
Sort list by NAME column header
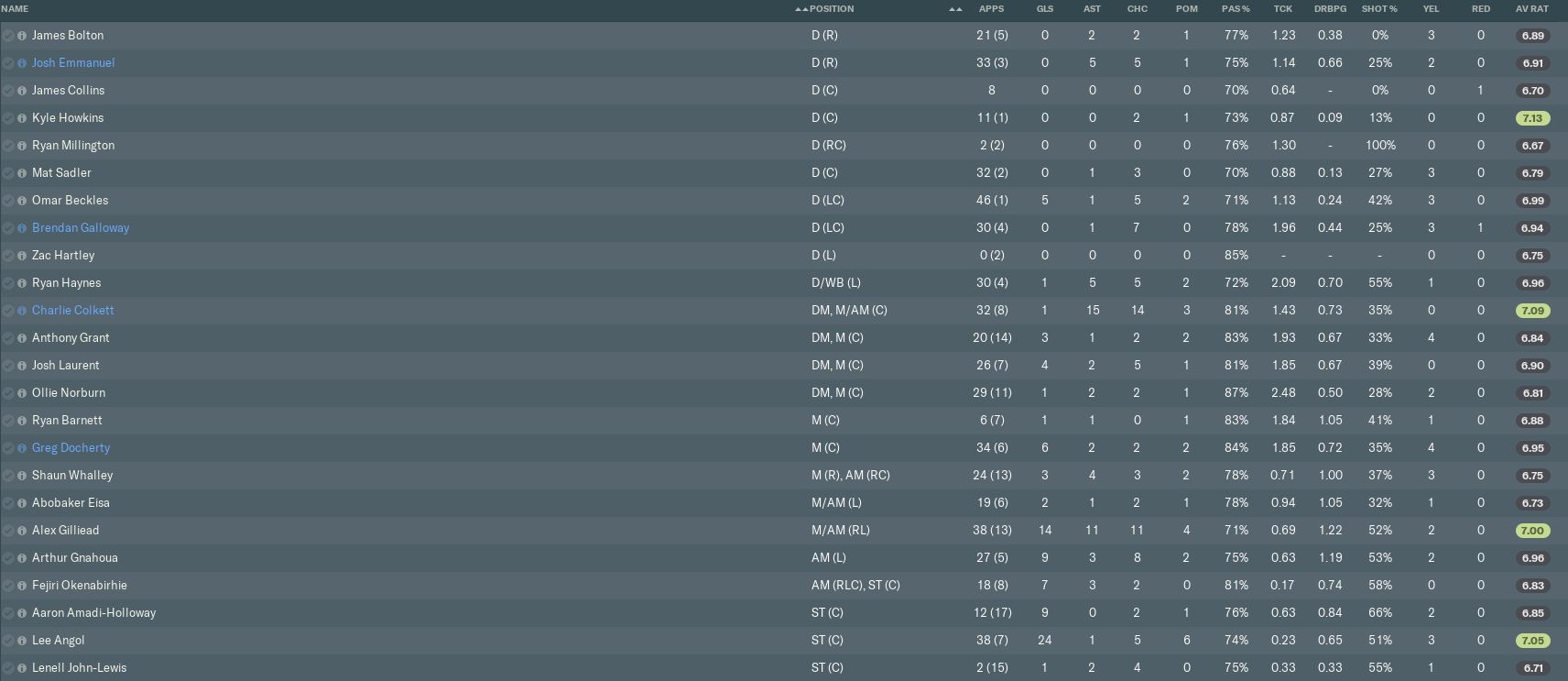coord(16,9)
